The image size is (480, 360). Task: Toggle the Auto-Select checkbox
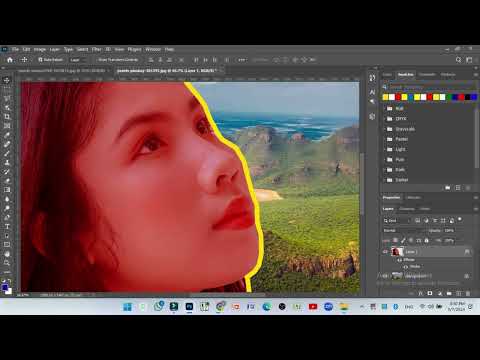40,60
